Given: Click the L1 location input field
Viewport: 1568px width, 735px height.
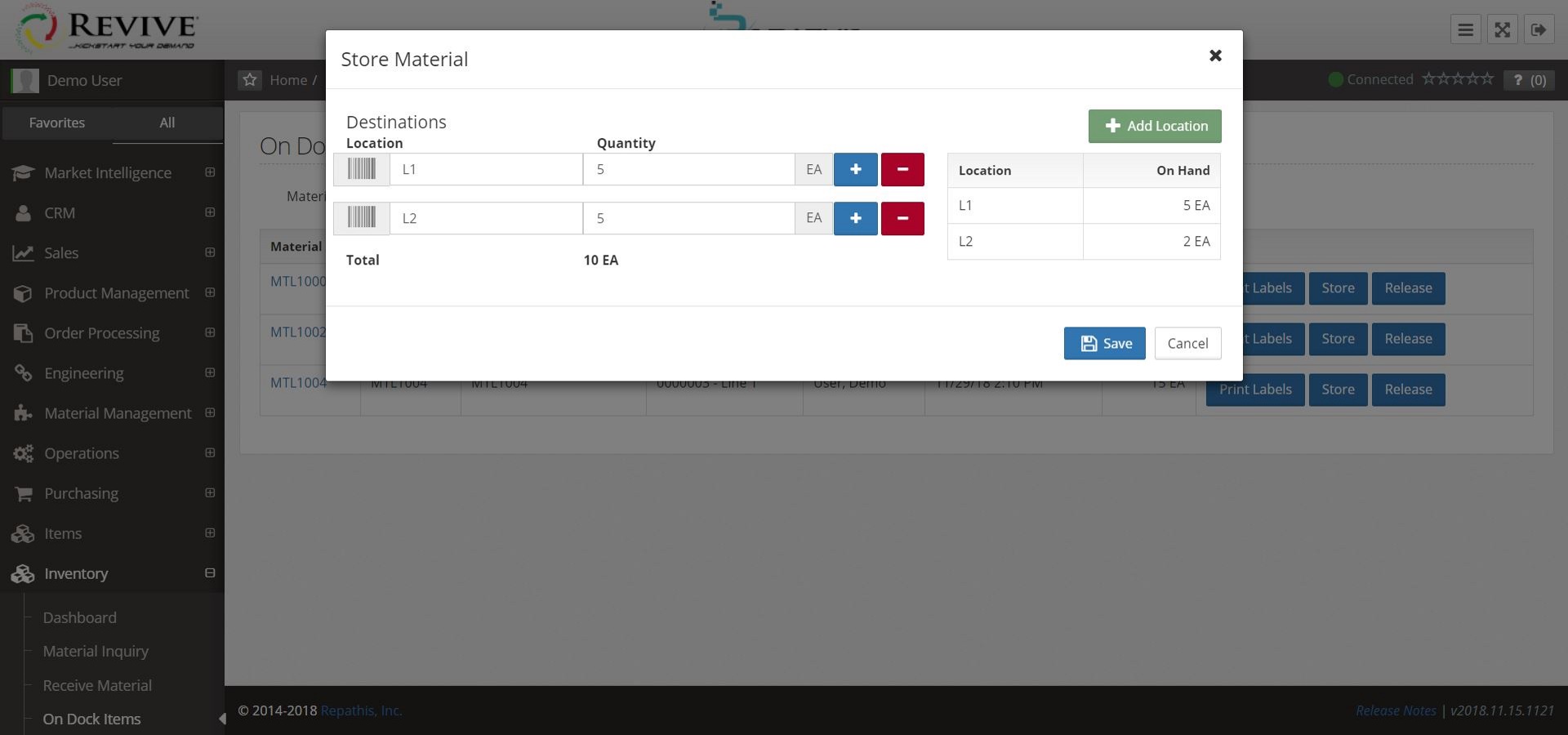Looking at the screenshot, I should [486, 169].
